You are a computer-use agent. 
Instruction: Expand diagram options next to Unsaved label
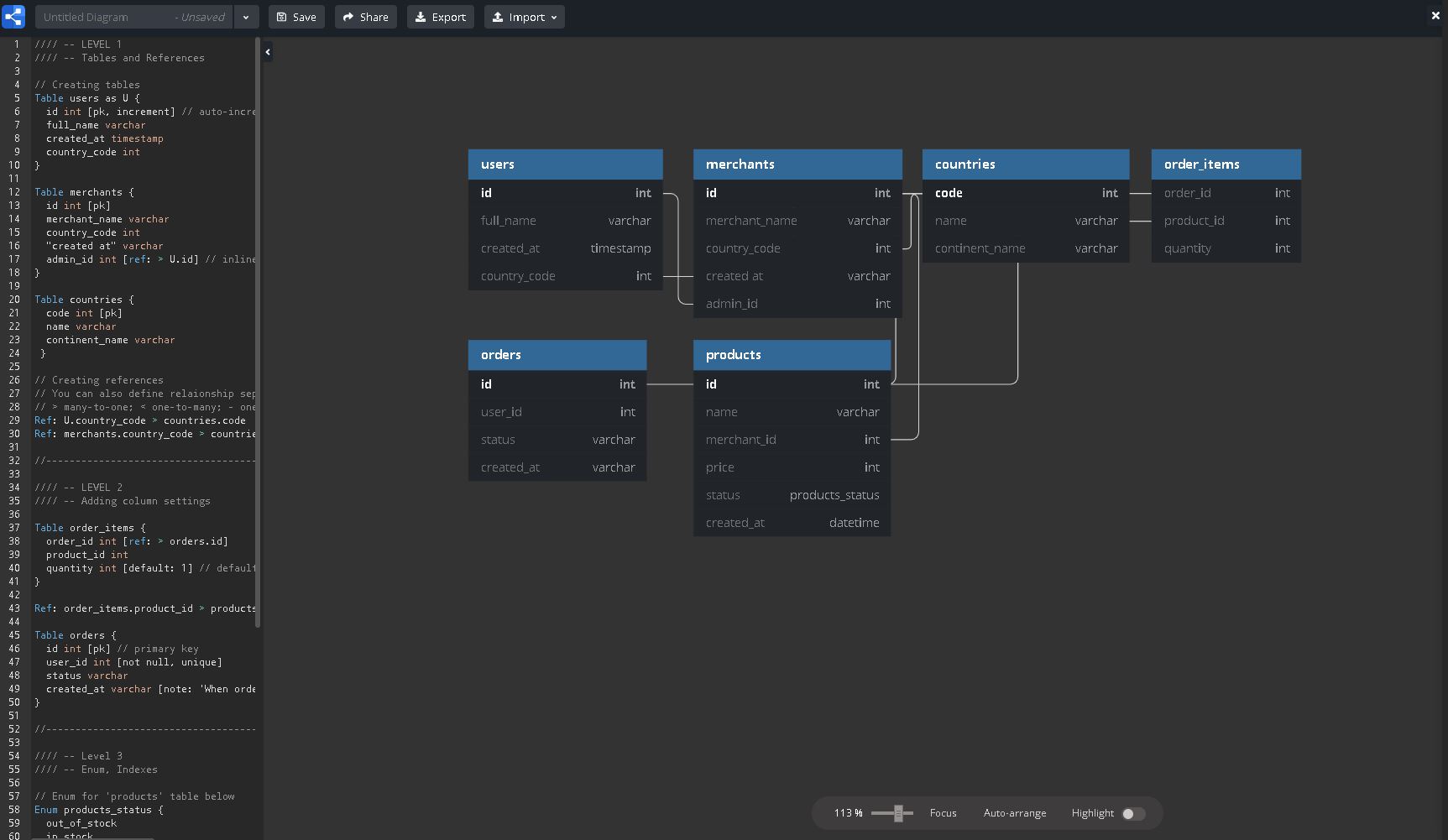point(246,16)
